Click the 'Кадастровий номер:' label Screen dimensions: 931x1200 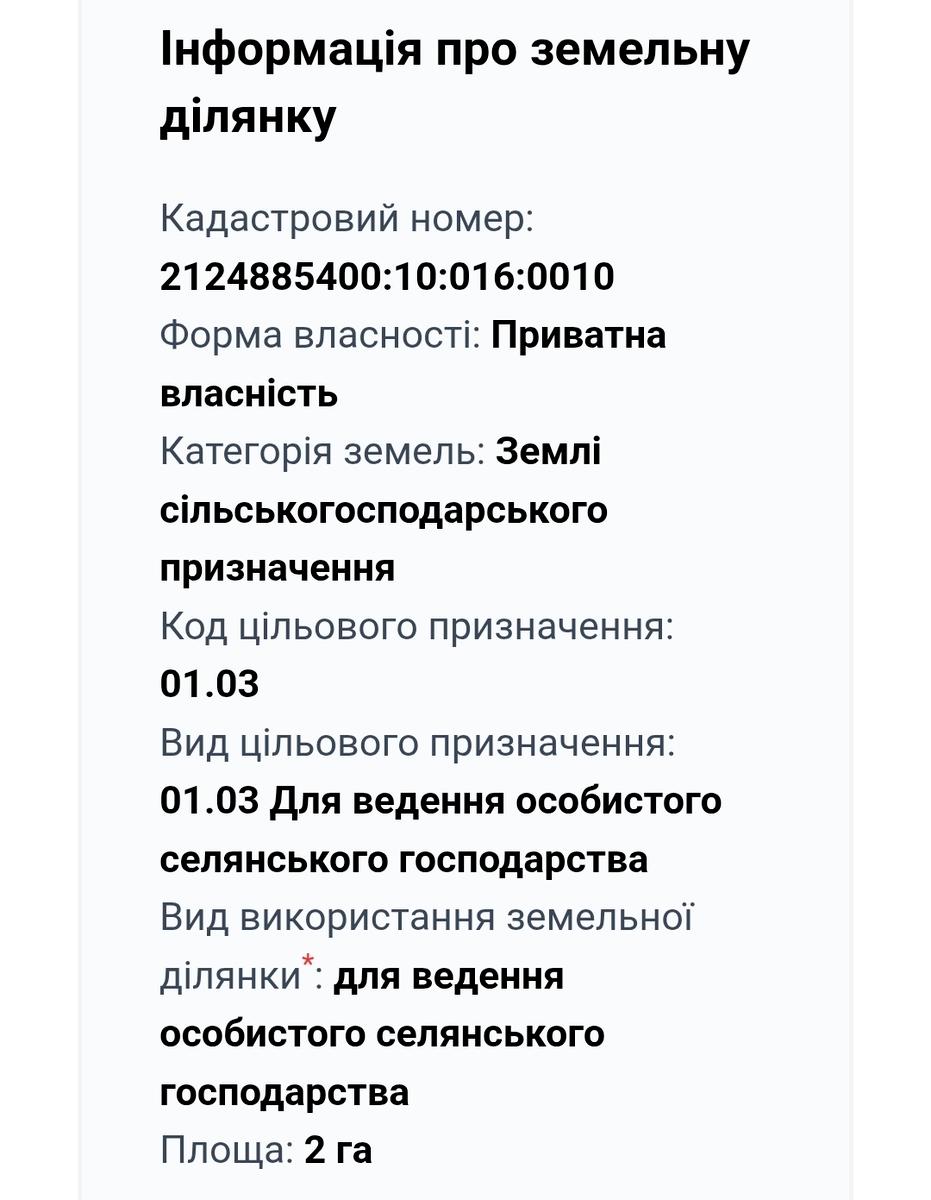point(347,218)
